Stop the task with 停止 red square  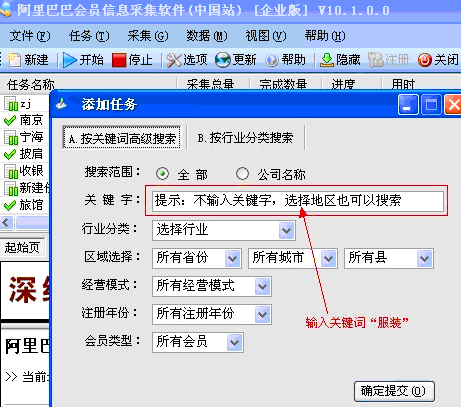(x=119, y=60)
